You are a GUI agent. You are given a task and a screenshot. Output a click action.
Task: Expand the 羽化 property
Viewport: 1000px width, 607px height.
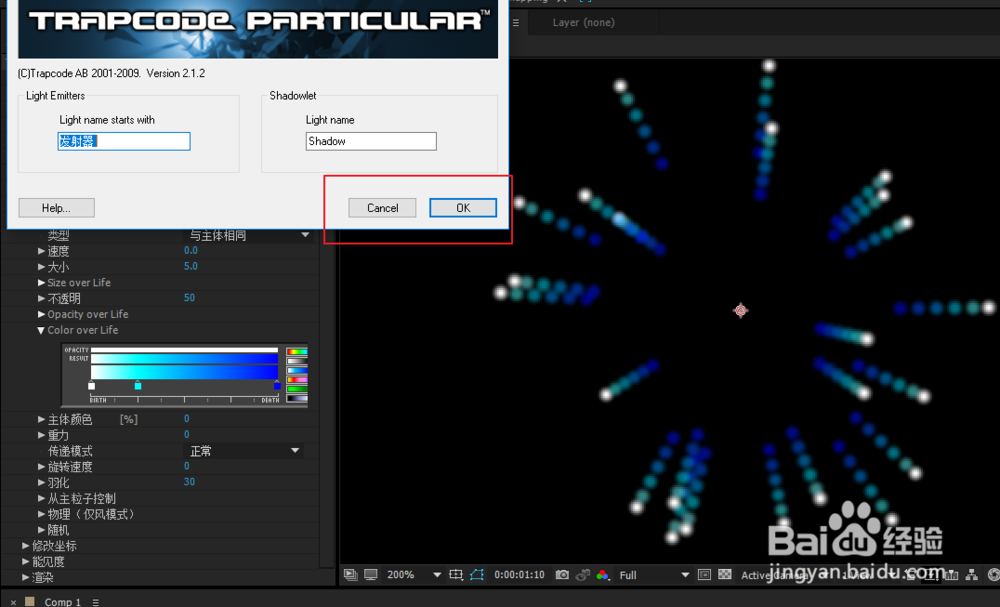(41, 483)
